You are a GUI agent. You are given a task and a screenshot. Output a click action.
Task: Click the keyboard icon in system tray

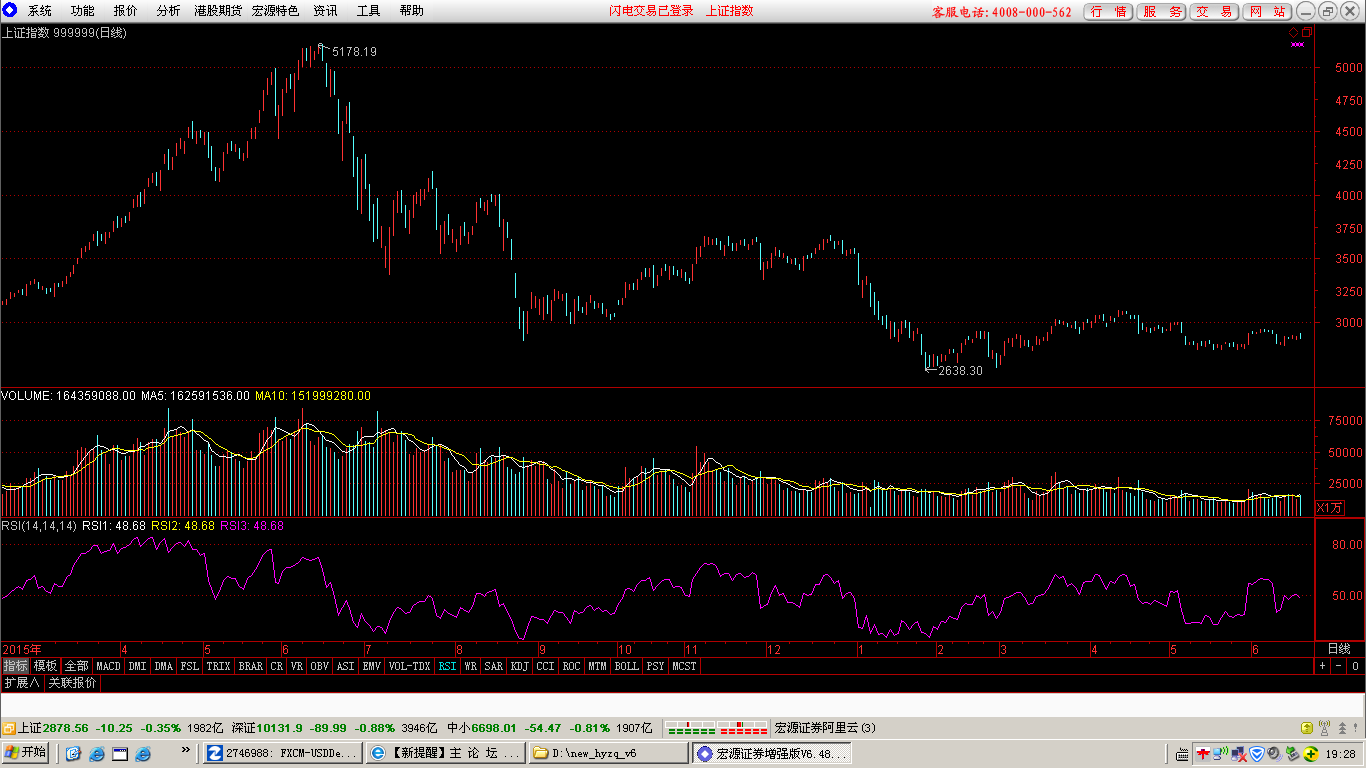pos(1181,753)
